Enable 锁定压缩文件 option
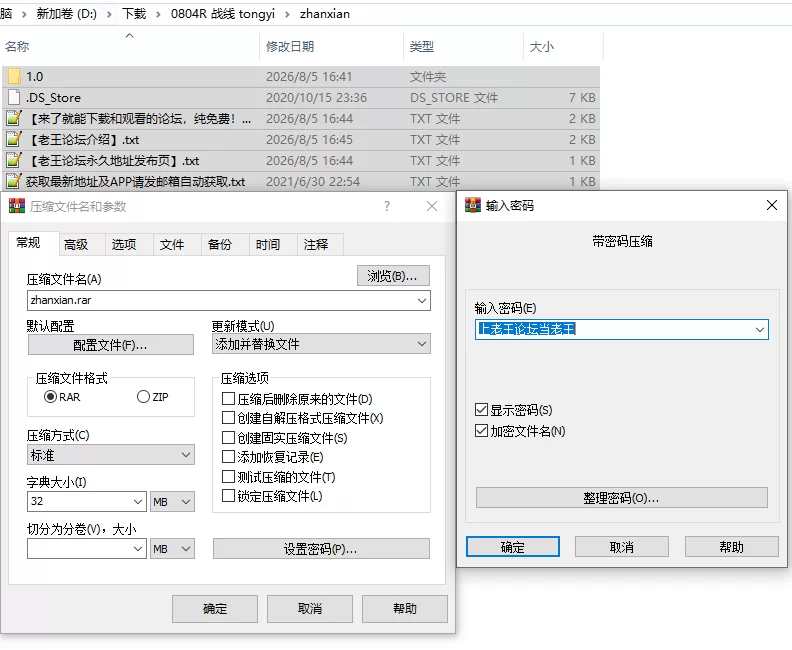792x650 pixels. pos(228,496)
